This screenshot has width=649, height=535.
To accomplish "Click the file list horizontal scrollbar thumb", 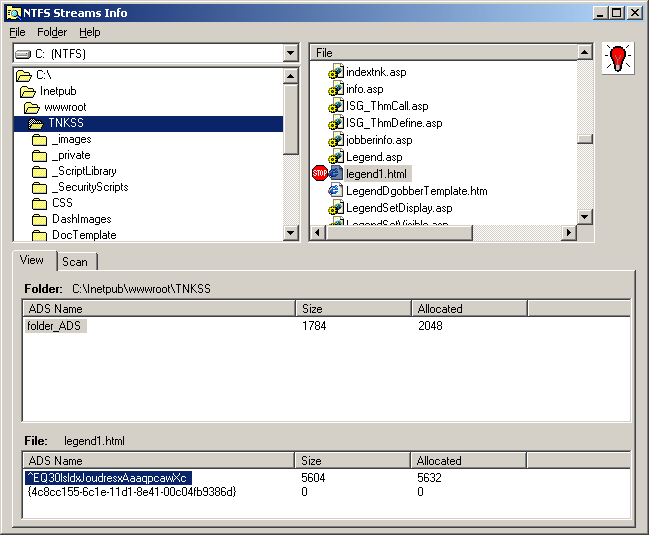I will (x=399, y=233).
